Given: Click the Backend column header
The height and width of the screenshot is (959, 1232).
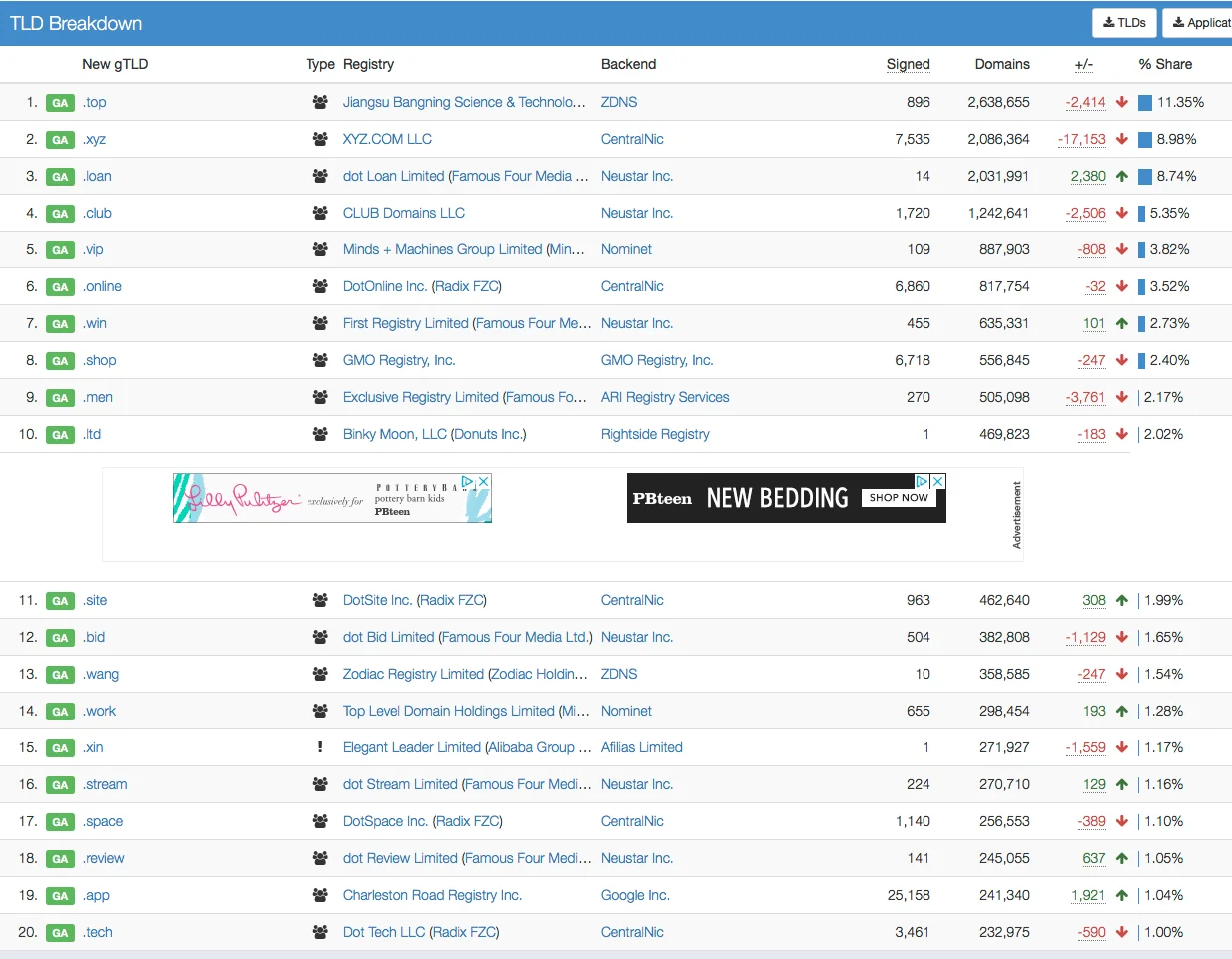Looking at the screenshot, I should coord(628,64).
